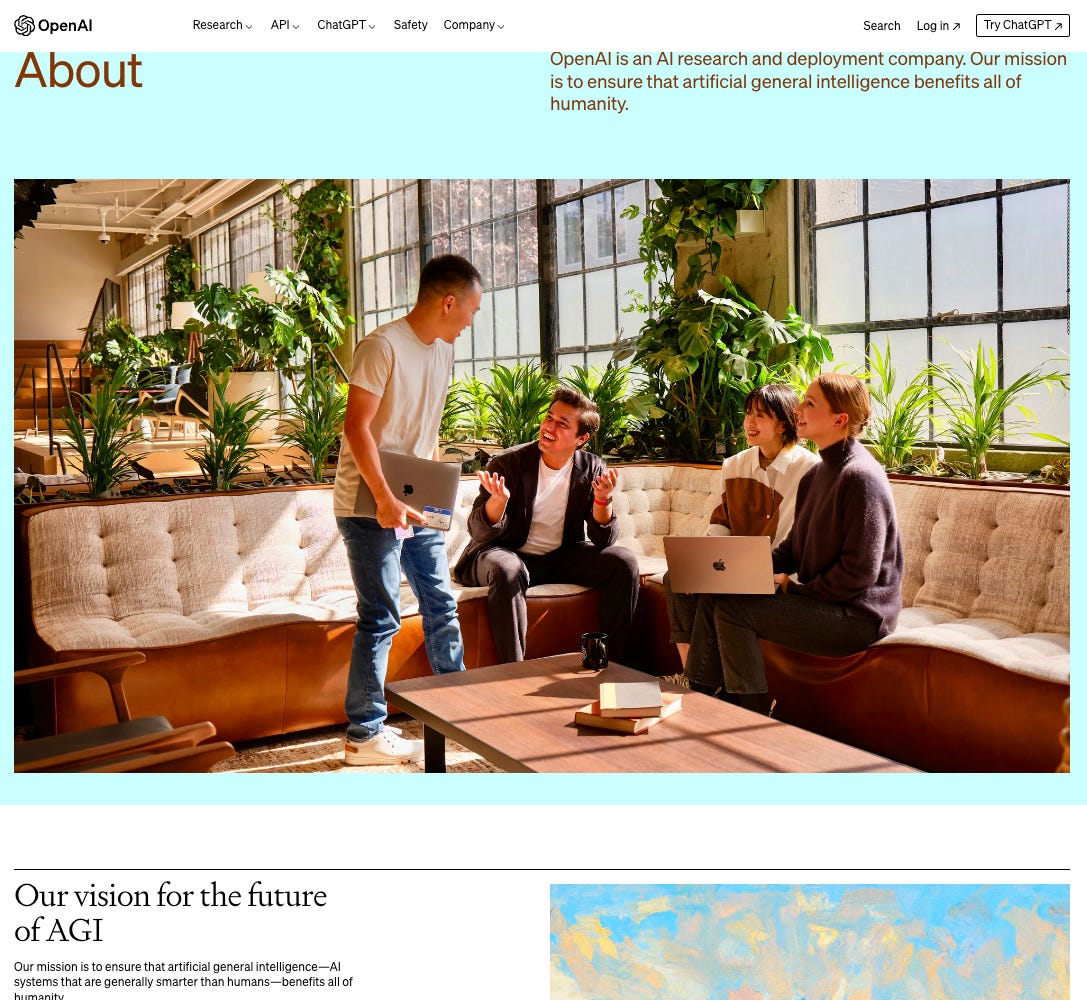Open the Company menu chevron

click(501, 26)
